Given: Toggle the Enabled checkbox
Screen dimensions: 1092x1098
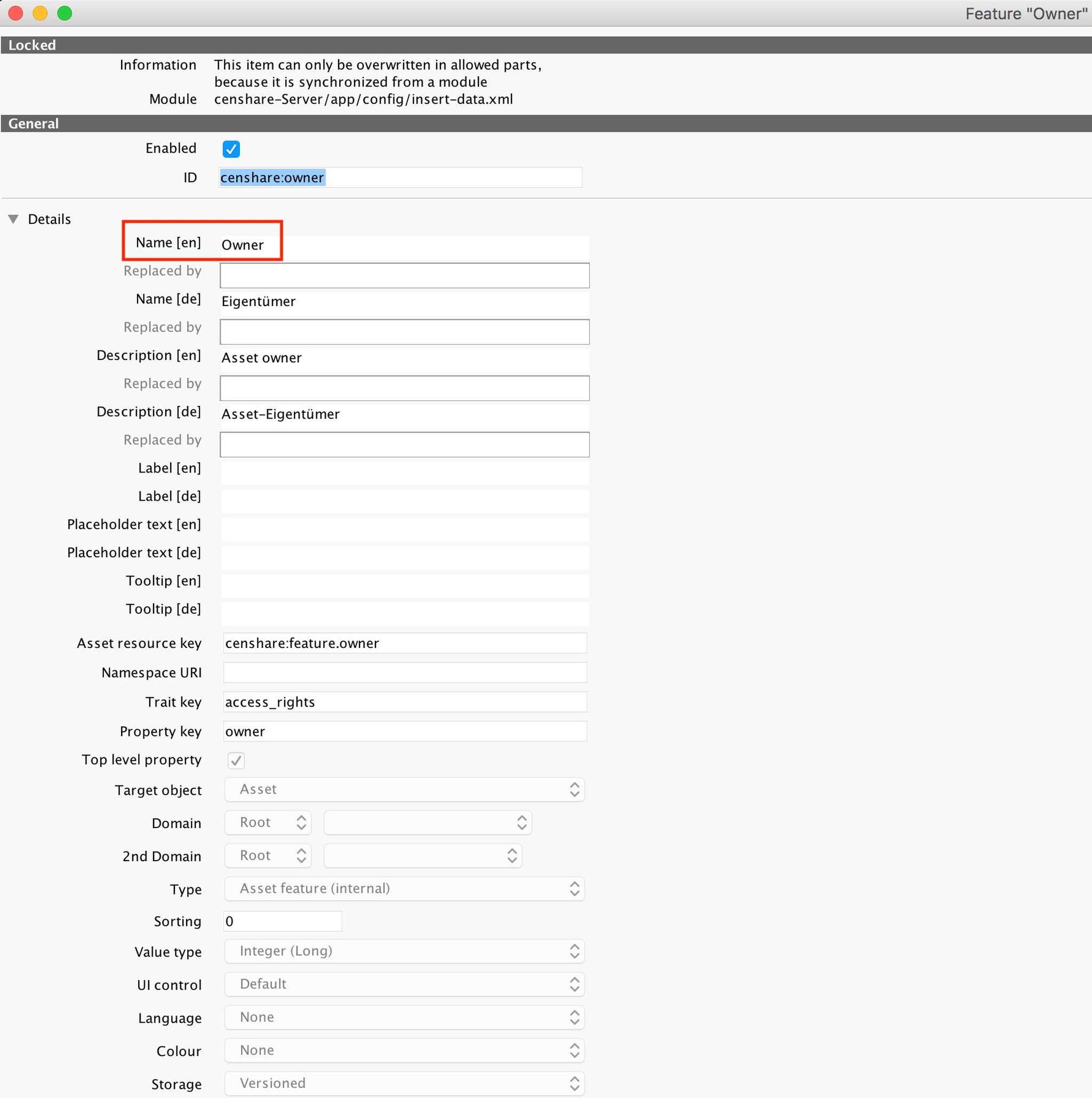Looking at the screenshot, I should (x=231, y=149).
